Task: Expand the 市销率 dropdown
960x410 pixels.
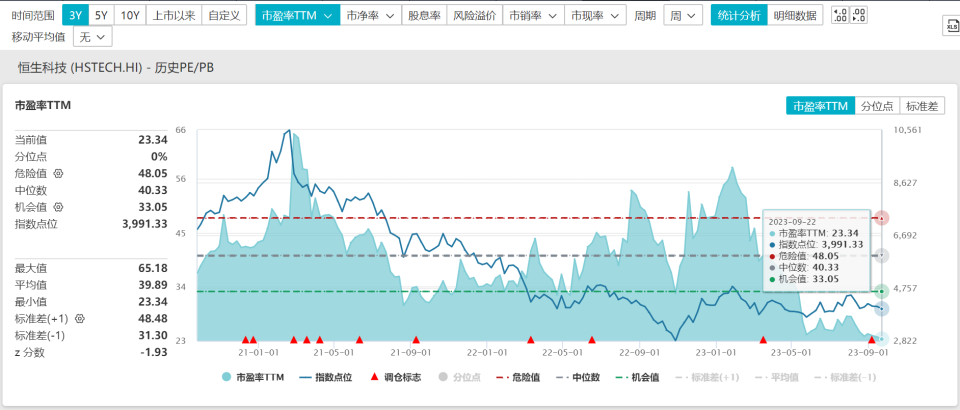Action: click(533, 15)
